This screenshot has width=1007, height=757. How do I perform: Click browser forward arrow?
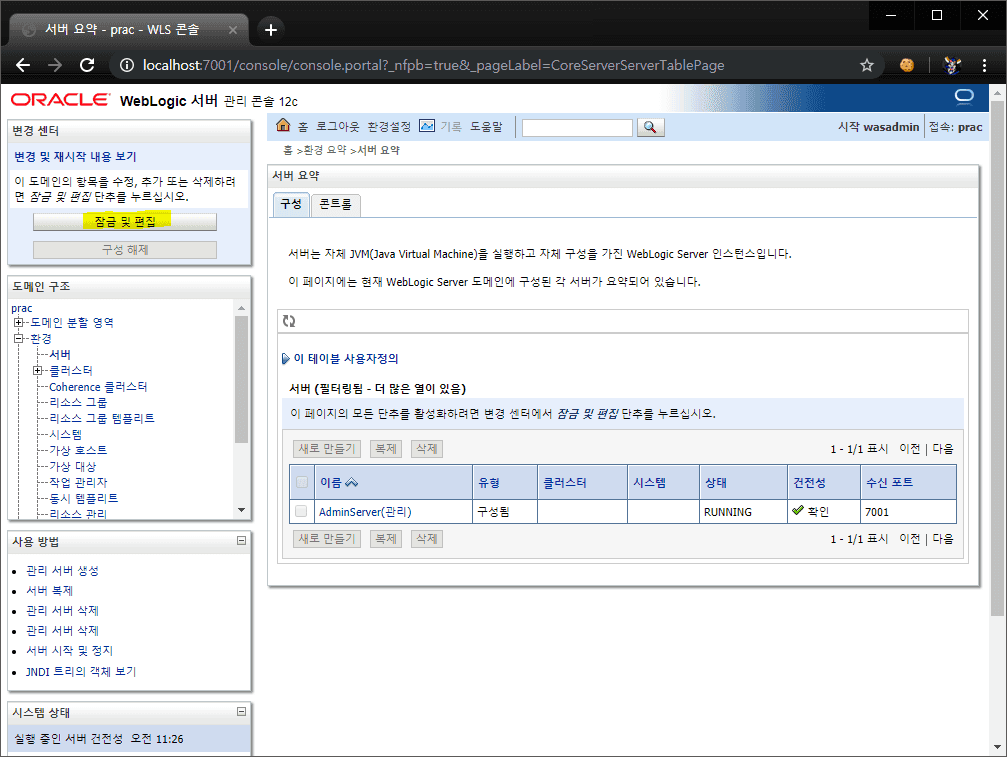click(x=55, y=65)
